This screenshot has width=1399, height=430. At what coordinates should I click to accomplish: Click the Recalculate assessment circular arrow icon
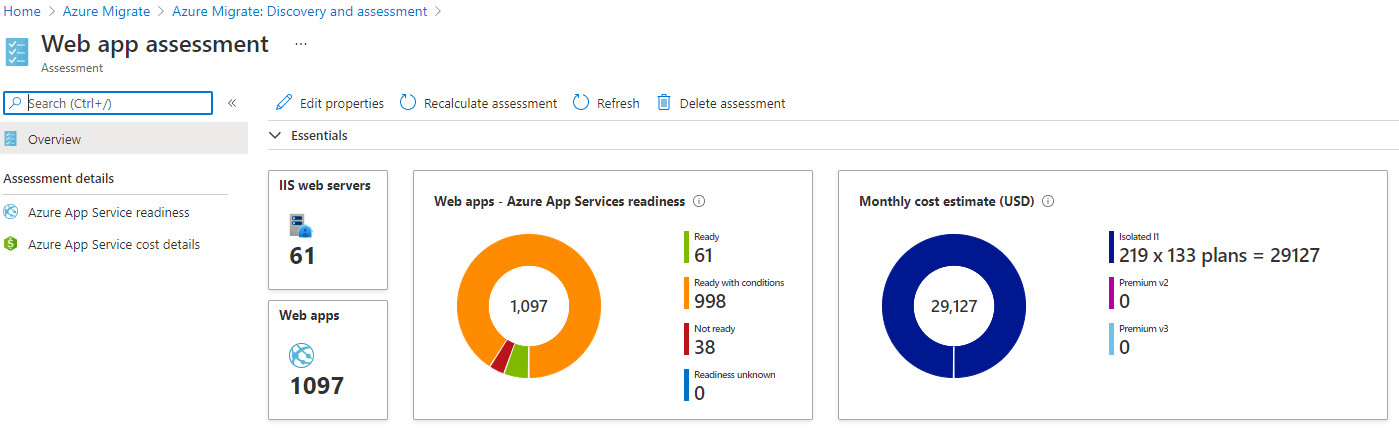pos(408,103)
